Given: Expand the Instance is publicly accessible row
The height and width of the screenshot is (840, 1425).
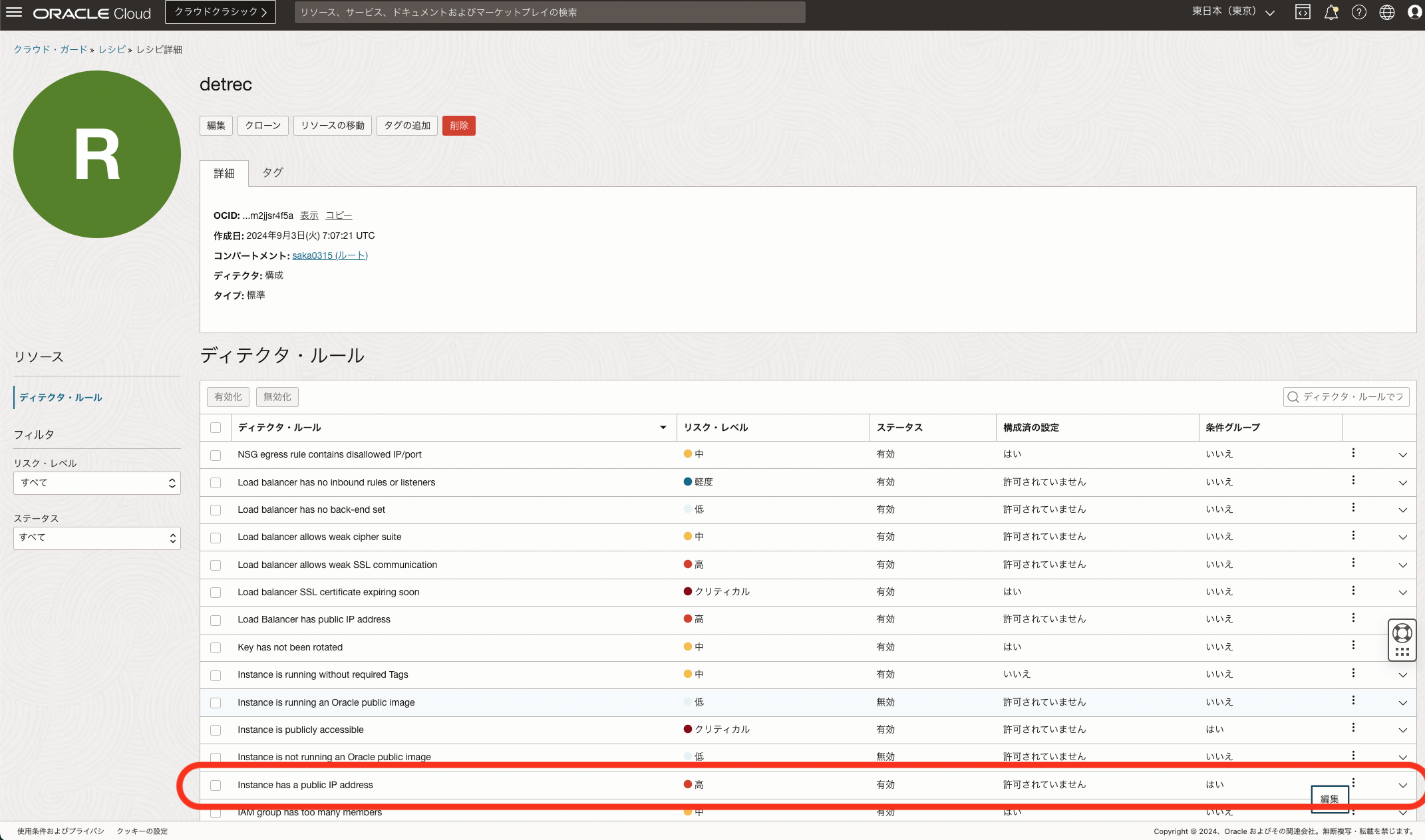Looking at the screenshot, I should 1403,729.
